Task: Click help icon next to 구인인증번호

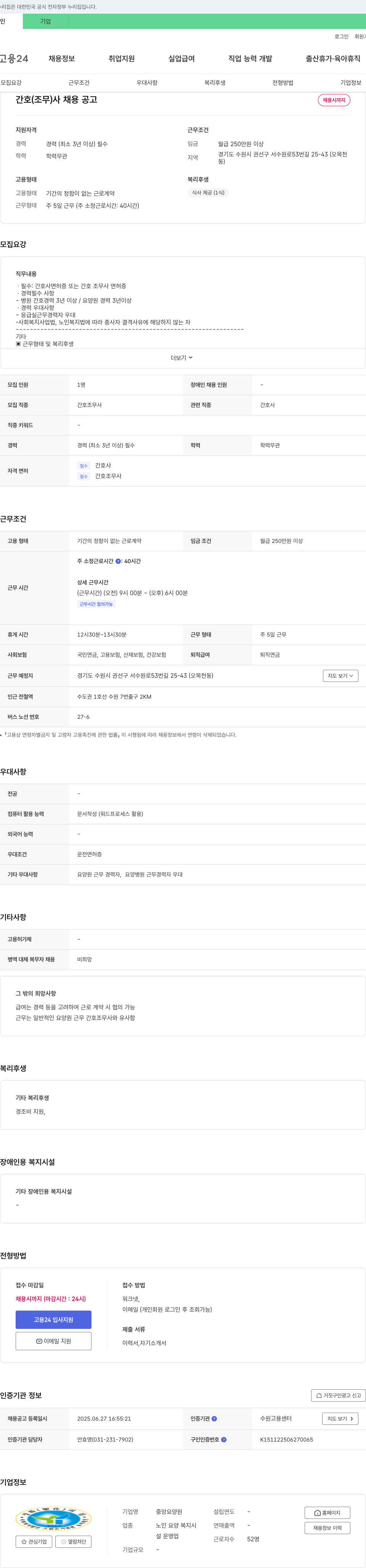Action: (223, 1440)
